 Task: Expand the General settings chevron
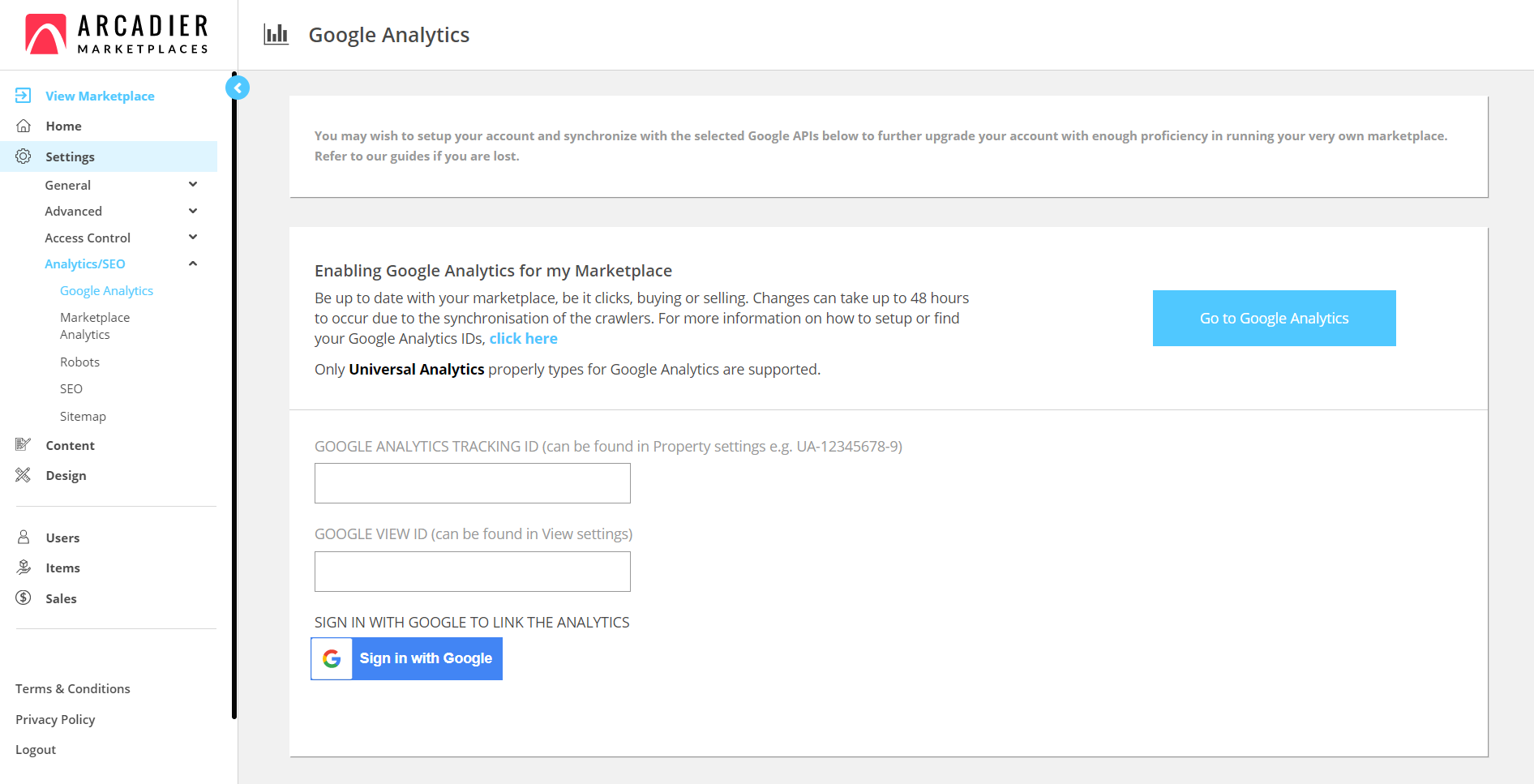click(193, 185)
